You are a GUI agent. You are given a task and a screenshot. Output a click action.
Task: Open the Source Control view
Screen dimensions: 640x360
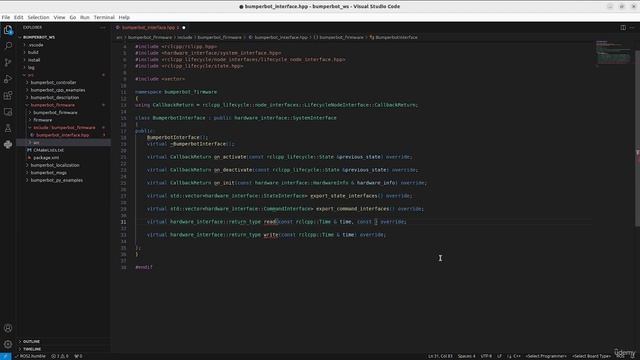(x=8, y=62)
